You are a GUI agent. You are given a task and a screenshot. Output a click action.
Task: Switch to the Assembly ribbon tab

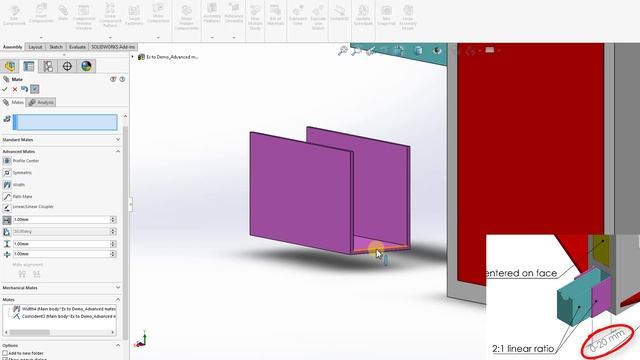[12, 47]
